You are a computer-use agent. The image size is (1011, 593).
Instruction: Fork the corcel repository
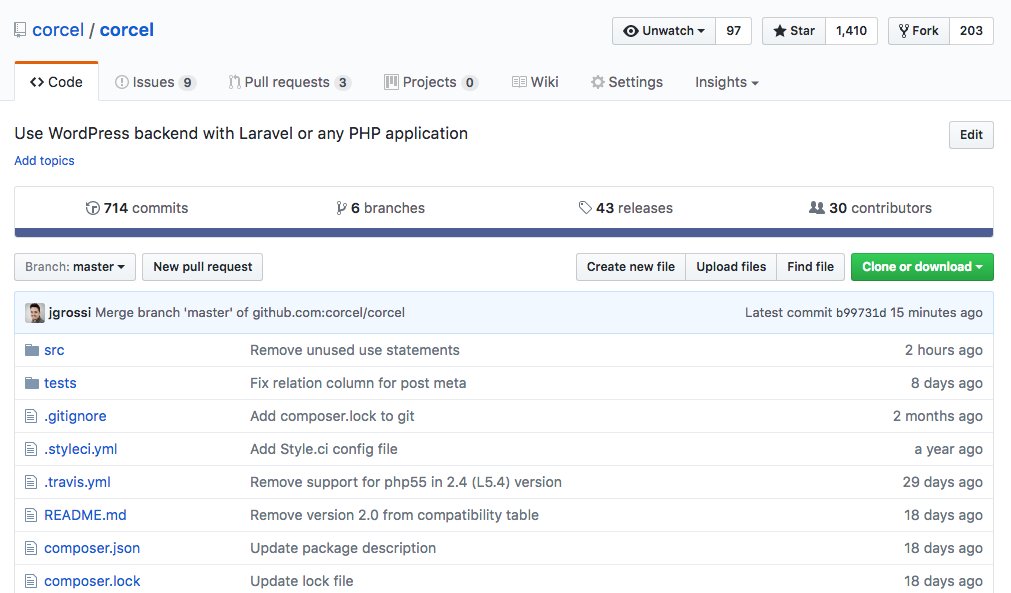[x=919, y=31]
